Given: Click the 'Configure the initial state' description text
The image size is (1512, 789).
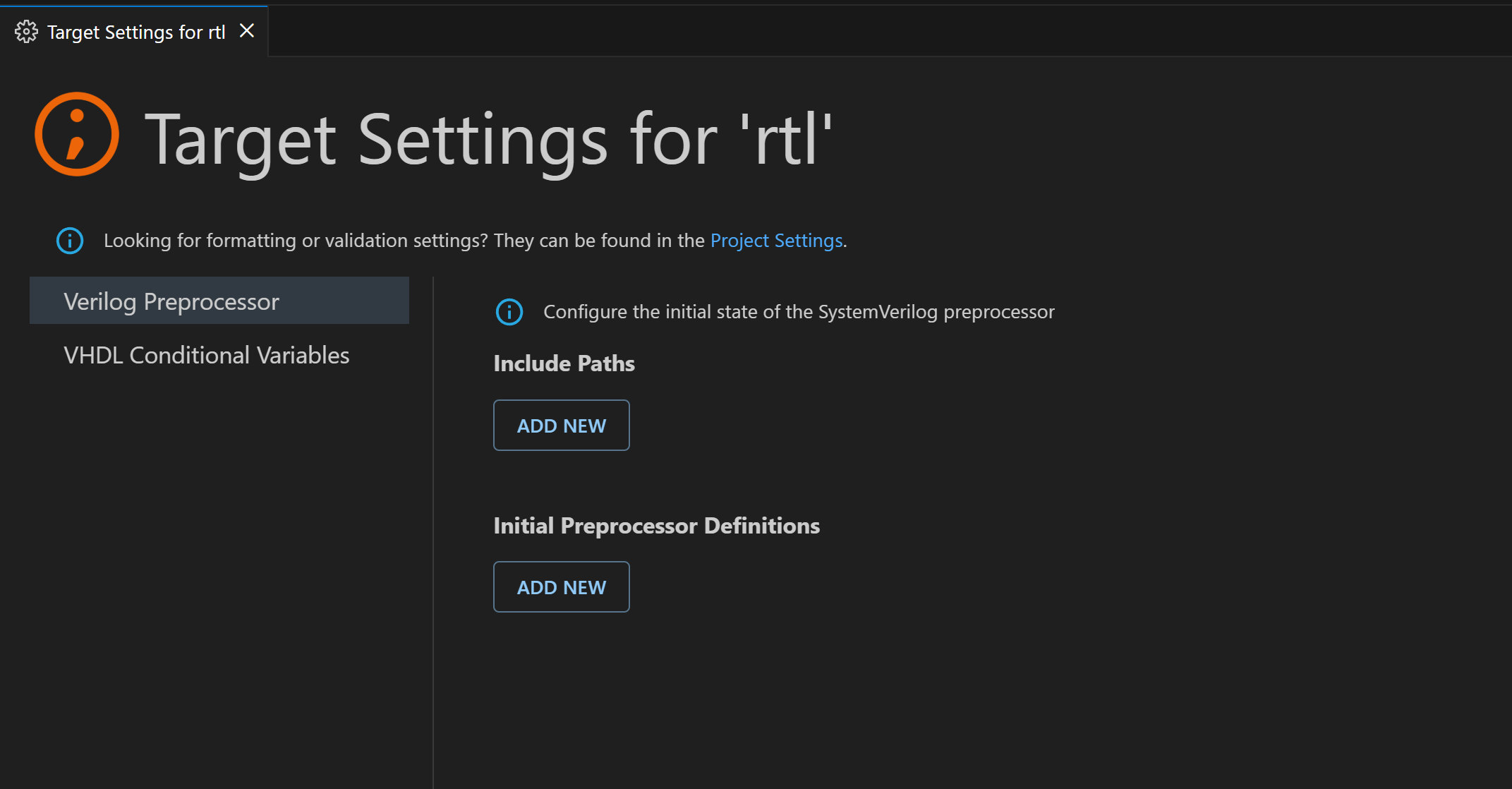Looking at the screenshot, I should coord(799,312).
